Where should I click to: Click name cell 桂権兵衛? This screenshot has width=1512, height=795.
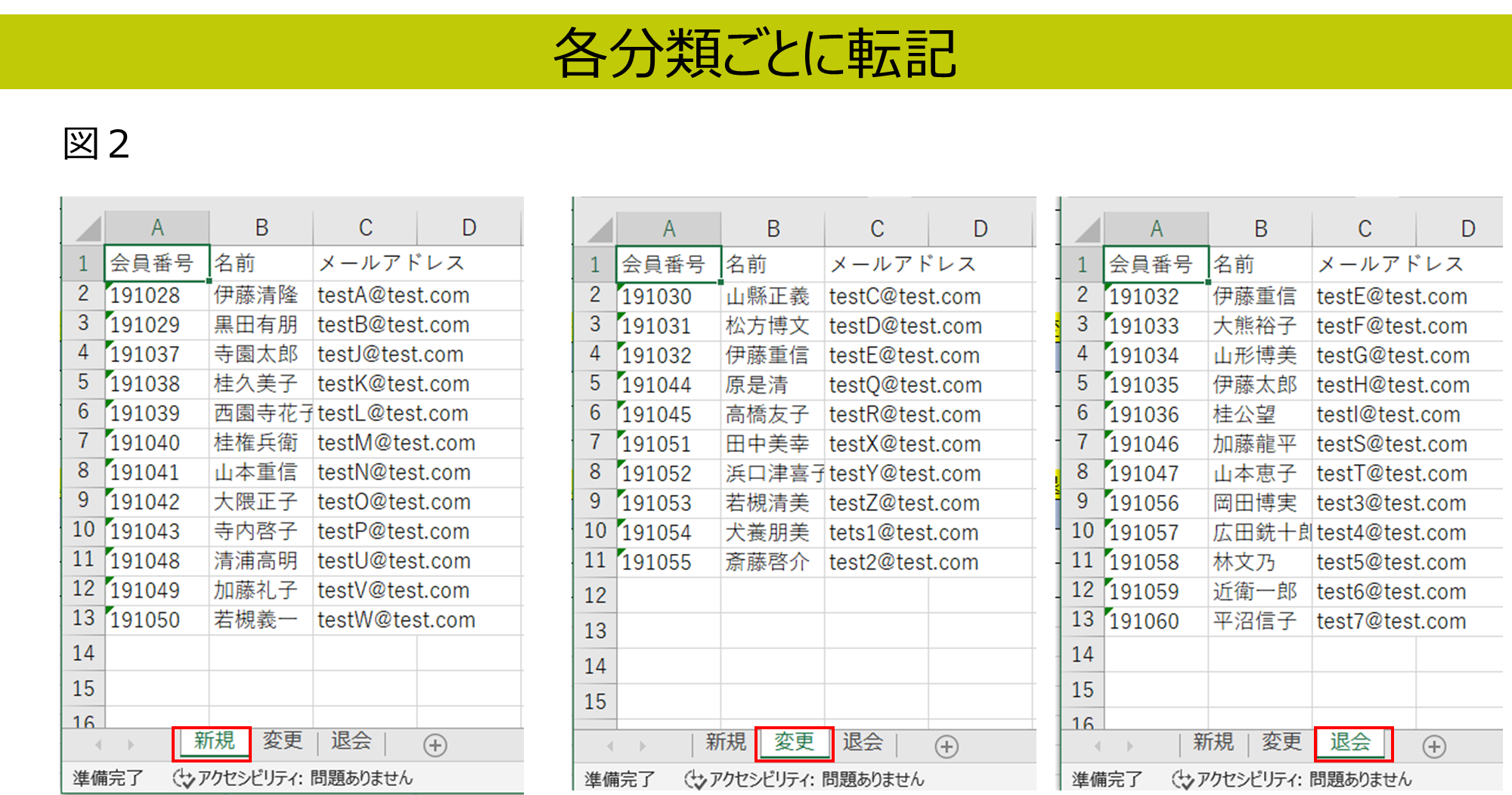point(261,443)
